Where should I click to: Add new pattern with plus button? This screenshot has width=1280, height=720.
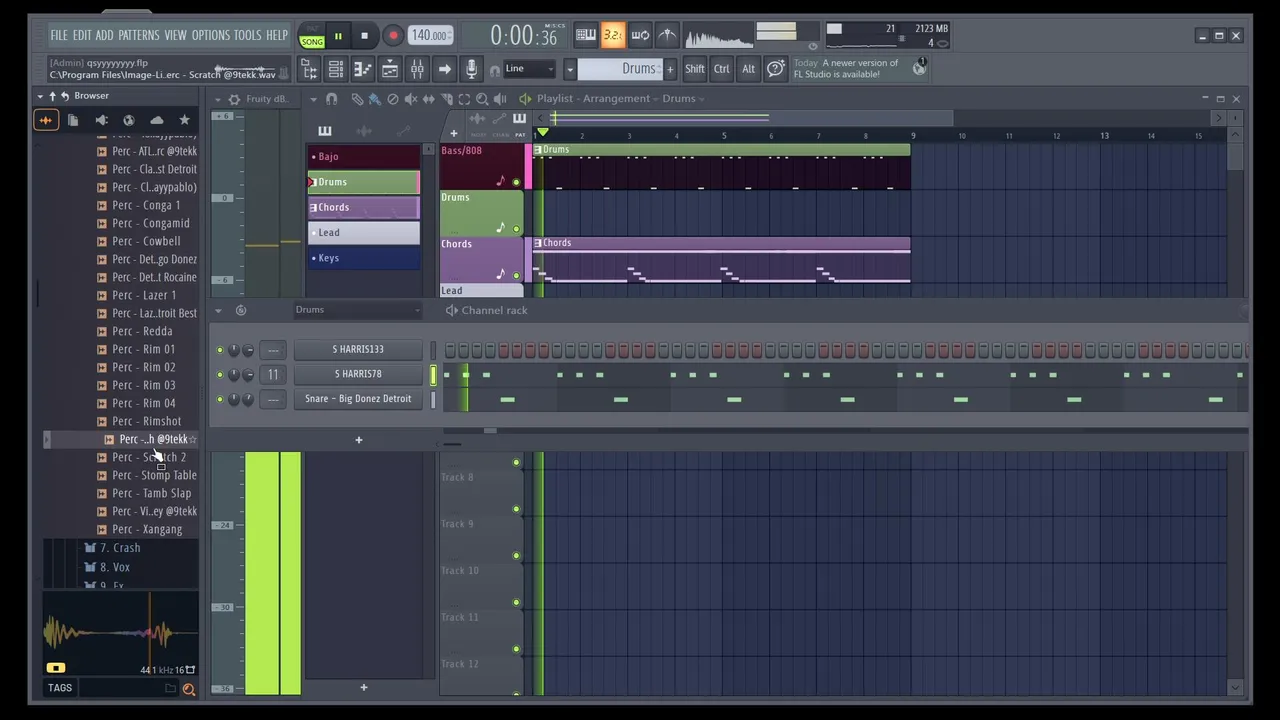coord(670,69)
